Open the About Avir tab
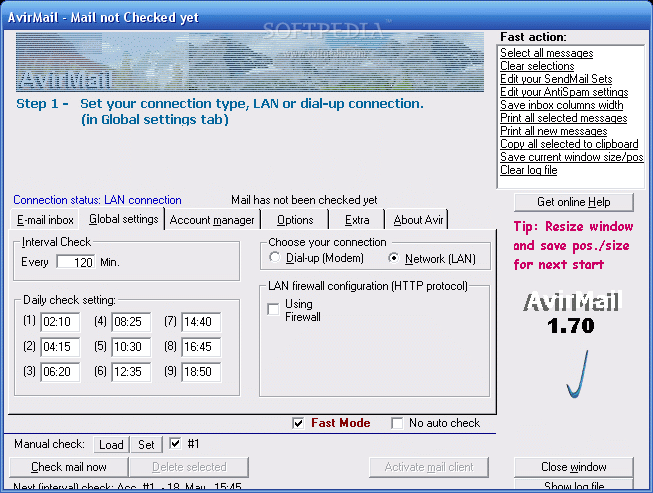The height and width of the screenshot is (493, 653). [418, 220]
